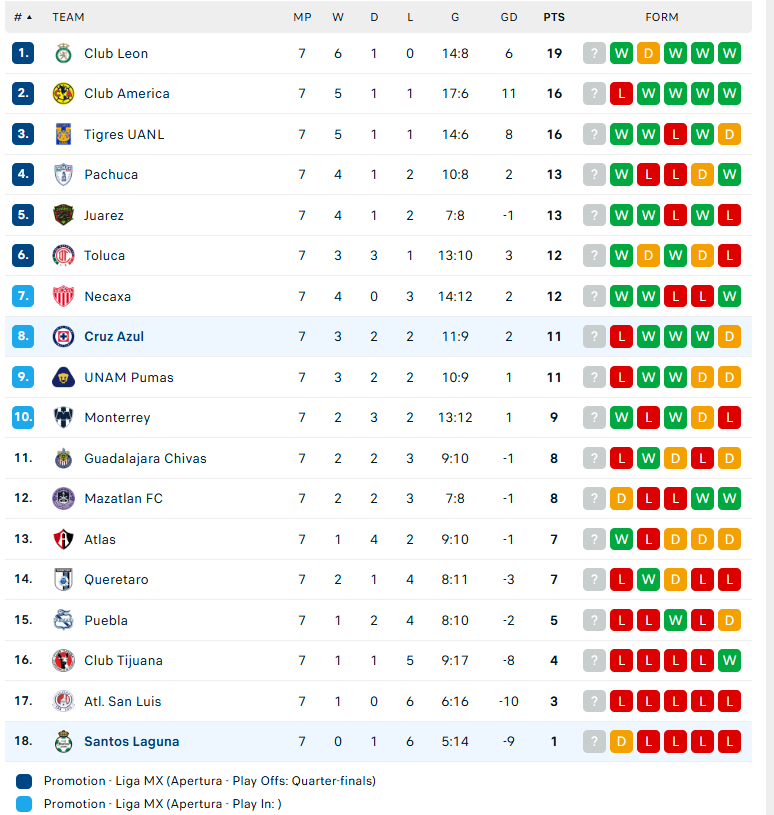Select the Tigres UANL badge
The width and height of the screenshot is (774, 815).
pyautogui.click(x=63, y=134)
